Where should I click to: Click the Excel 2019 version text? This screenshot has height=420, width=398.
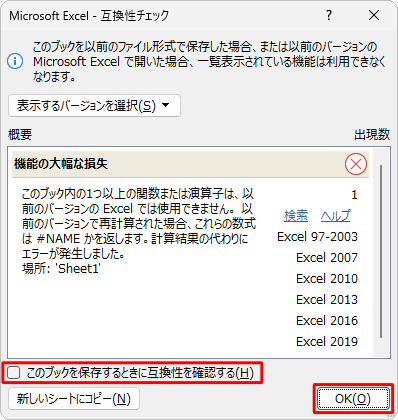click(x=327, y=342)
